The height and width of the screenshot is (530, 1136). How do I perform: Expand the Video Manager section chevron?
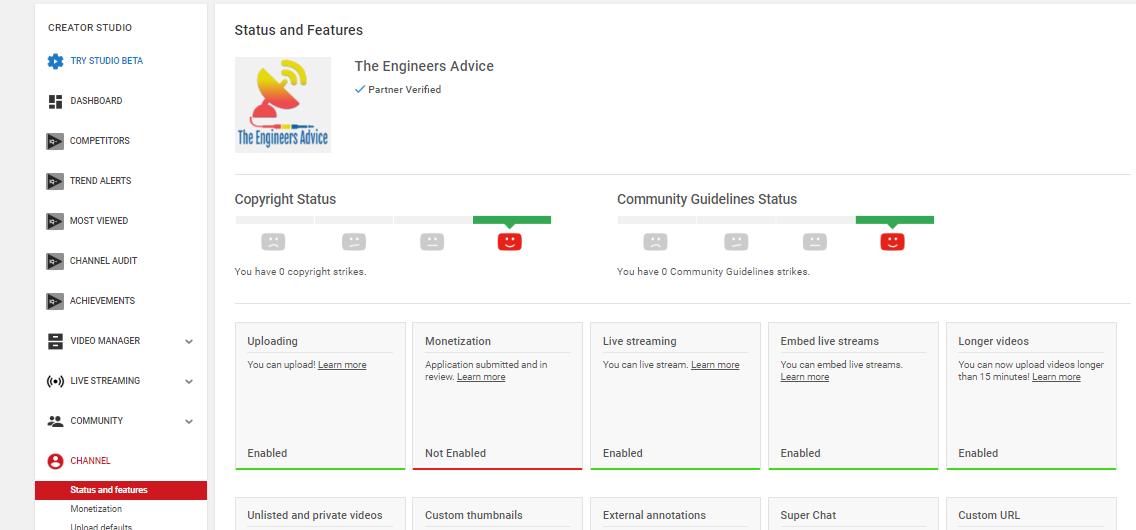[x=189, y=341]
